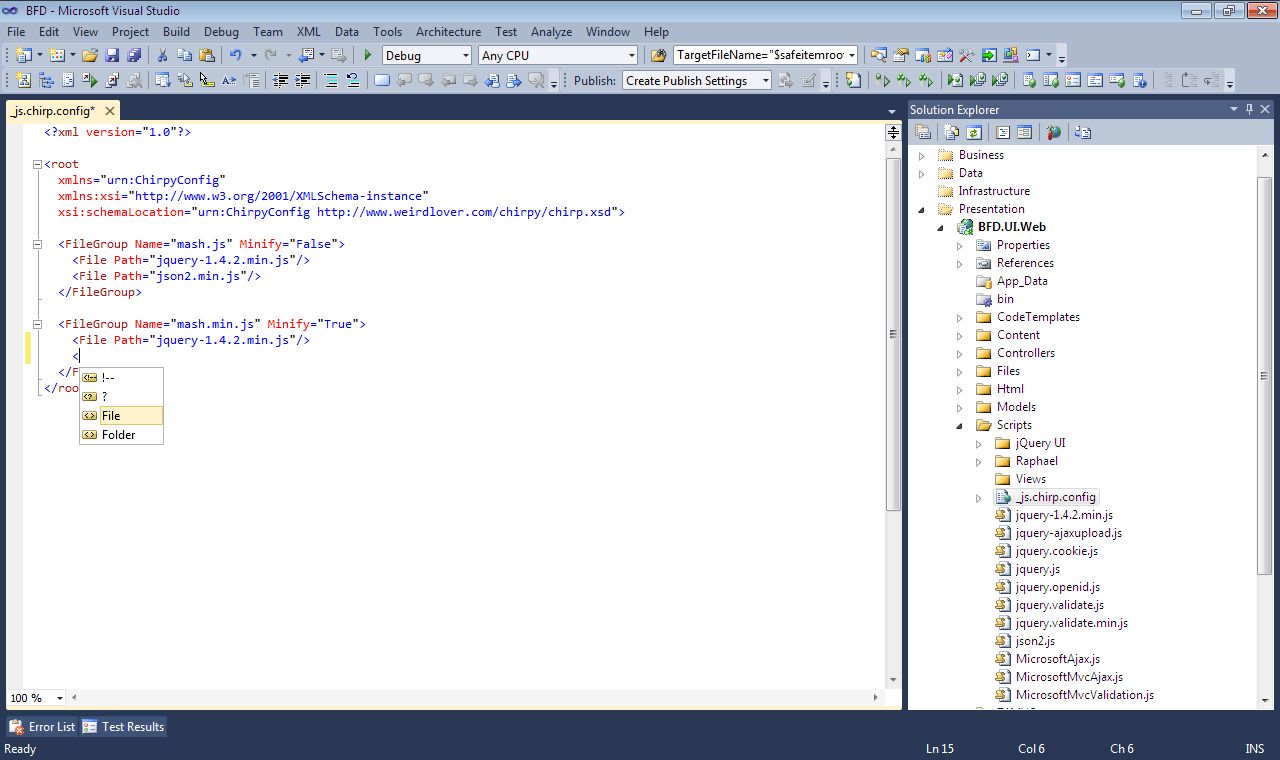Select MicrosoftAjax.js file

coord(1058,659)
